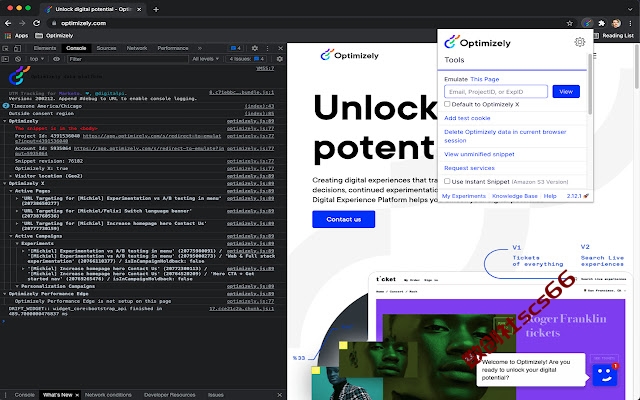Open the Knowledge Base link
Viewport: 640px width, 400px height.
[x=514, y=196]
